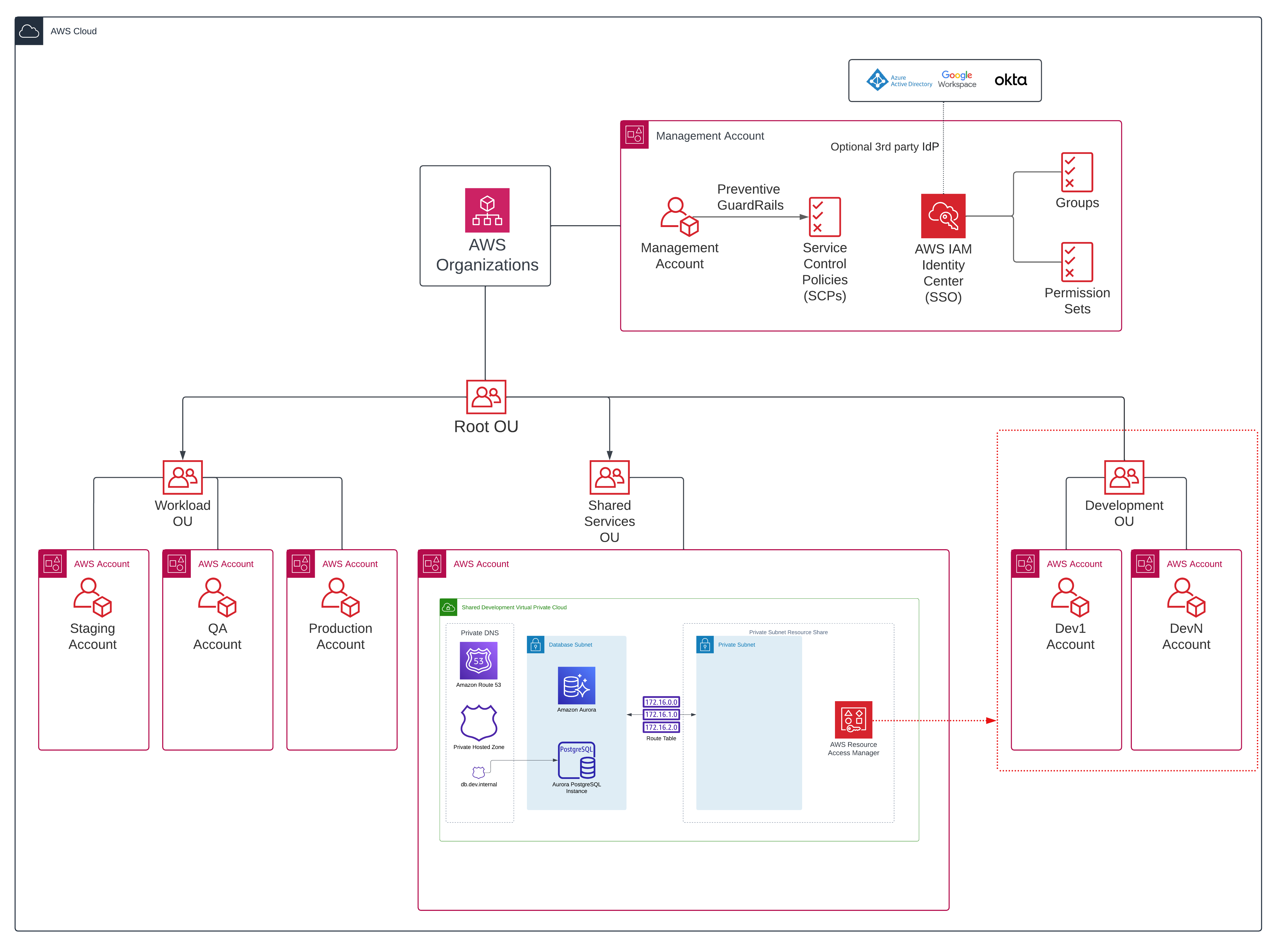Select the Staging Account icon

point(92,598)
